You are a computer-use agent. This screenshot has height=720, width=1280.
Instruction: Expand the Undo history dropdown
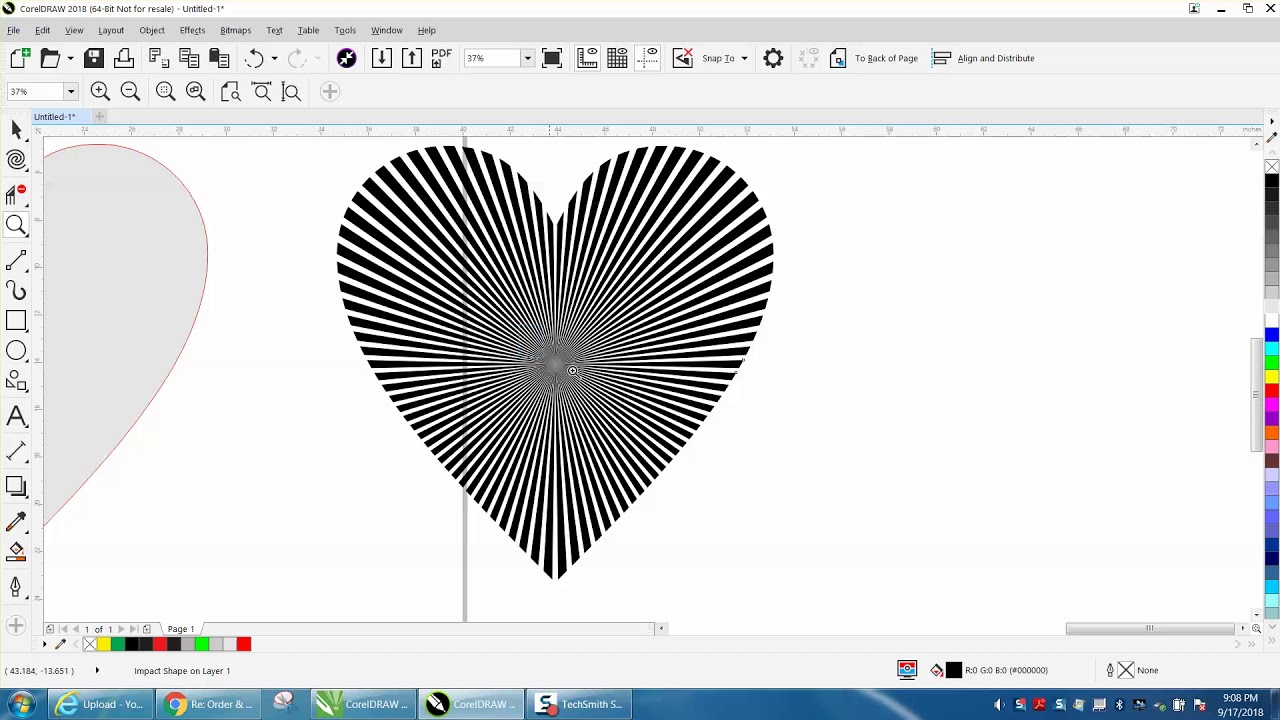274,59
